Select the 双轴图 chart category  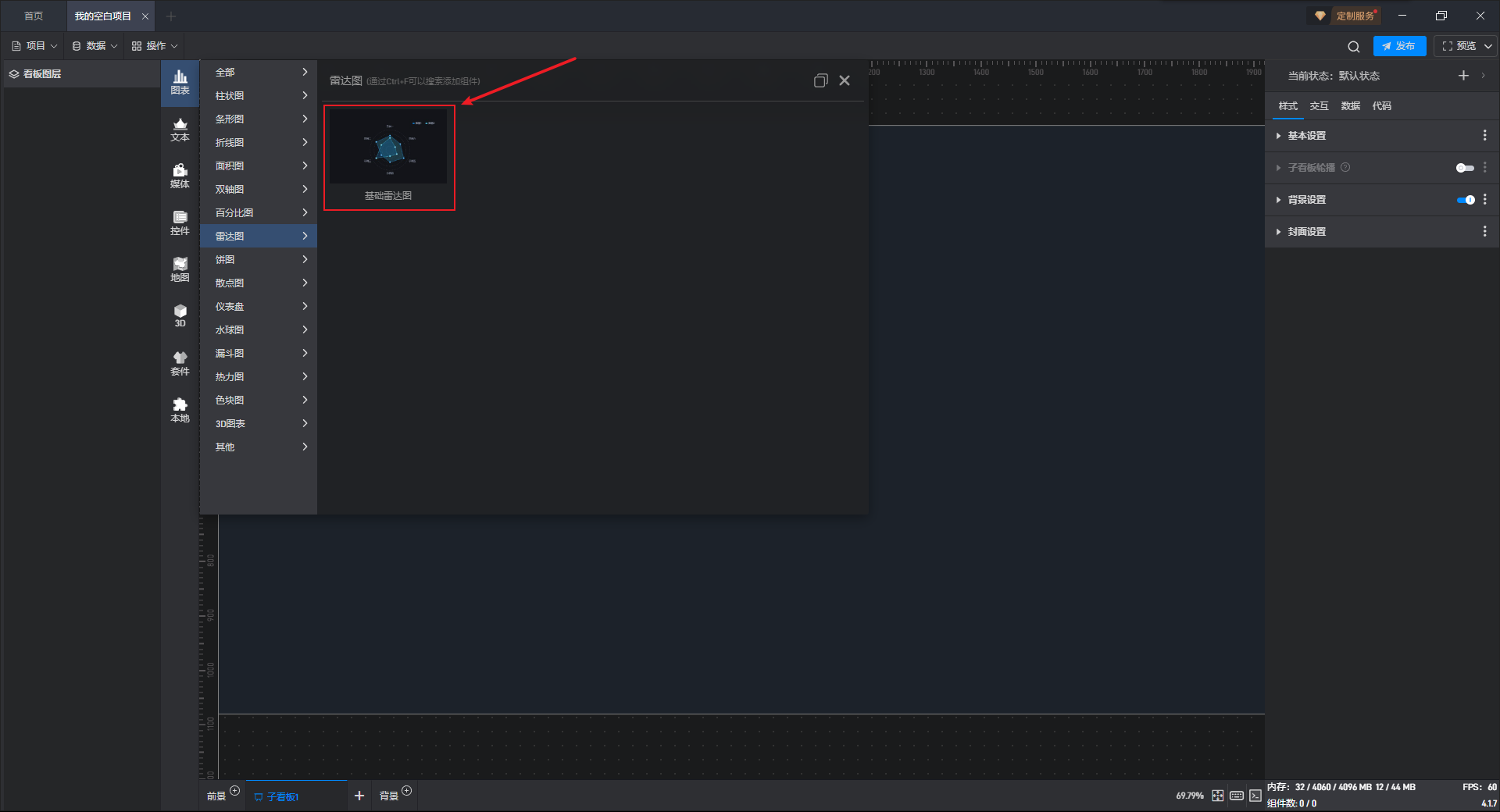pyautogui.click(x=259, y=189)
